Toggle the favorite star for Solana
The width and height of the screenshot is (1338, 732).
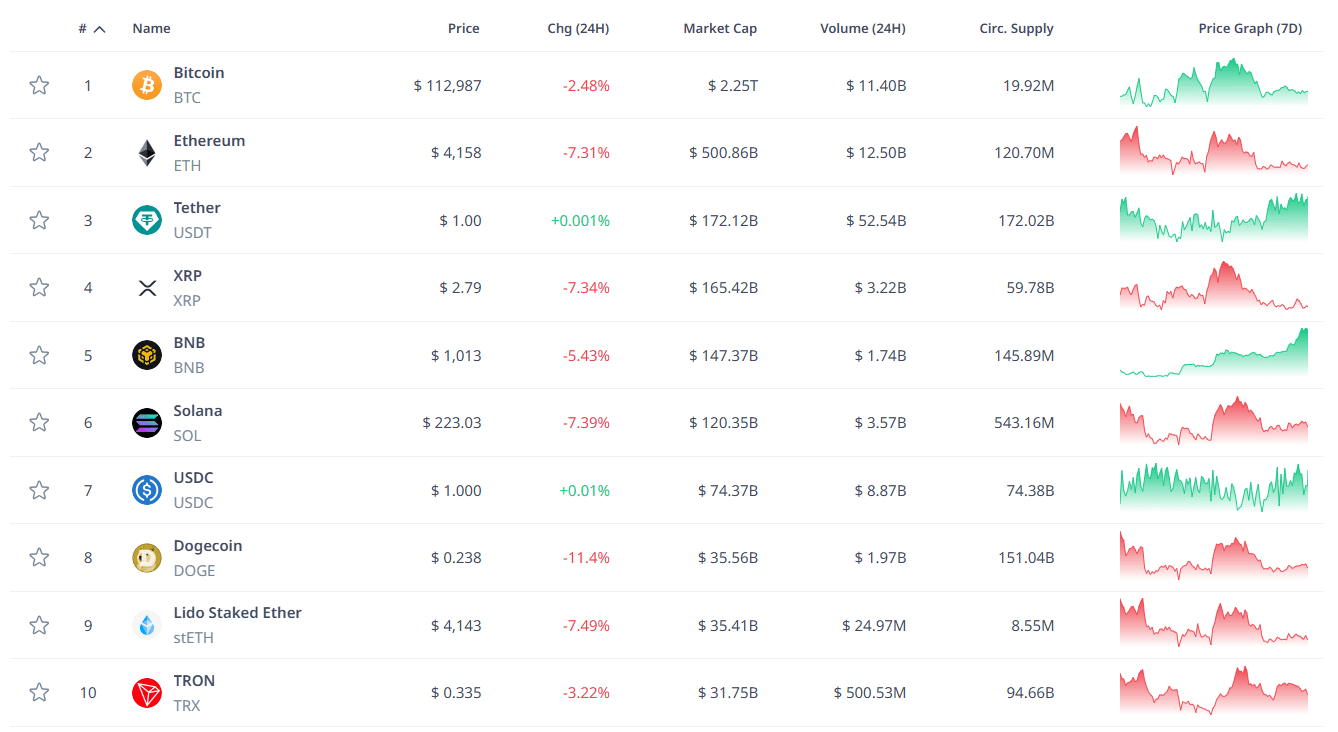[x=39, y=423]
